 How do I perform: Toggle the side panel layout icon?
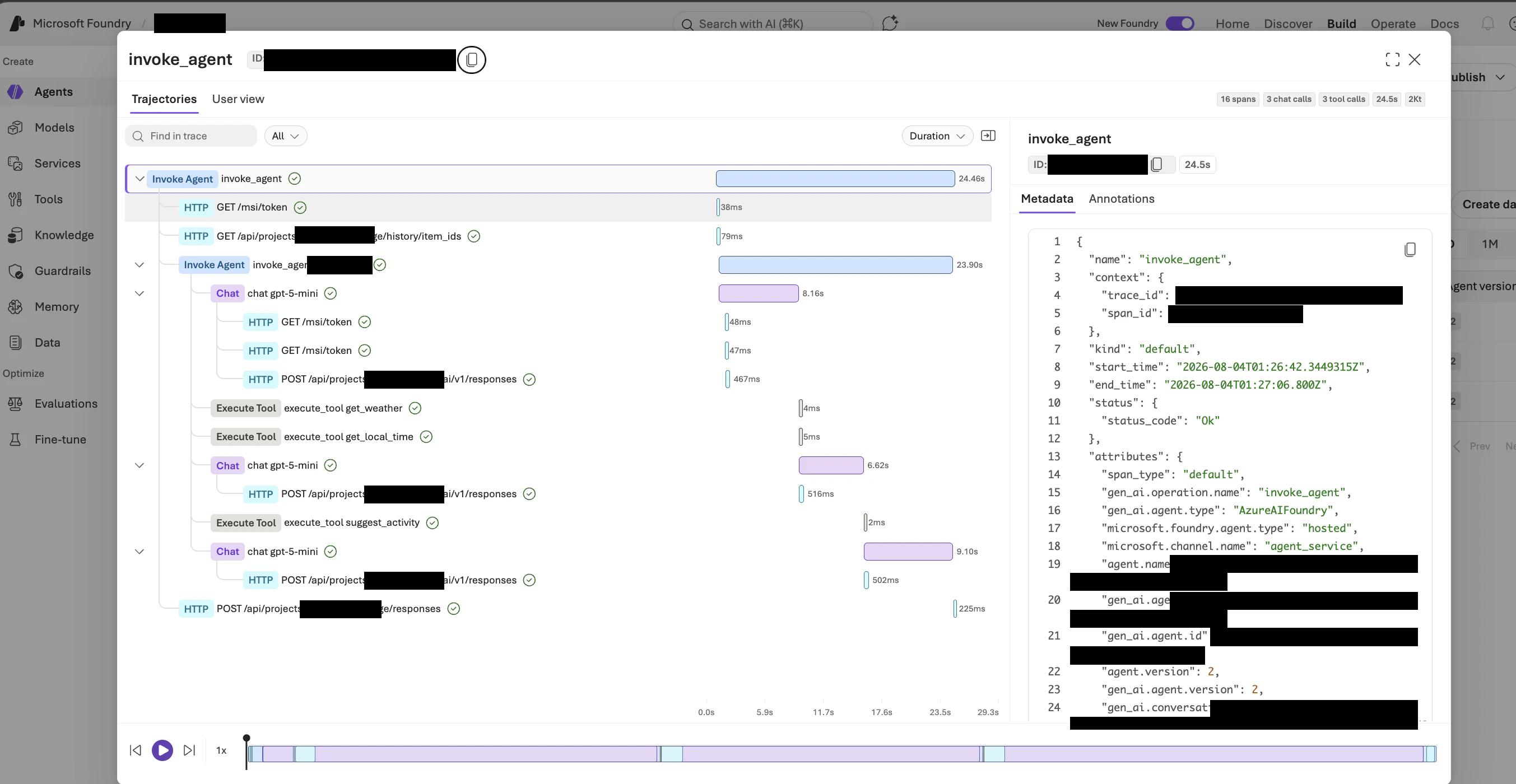click(x=988, y=136)
